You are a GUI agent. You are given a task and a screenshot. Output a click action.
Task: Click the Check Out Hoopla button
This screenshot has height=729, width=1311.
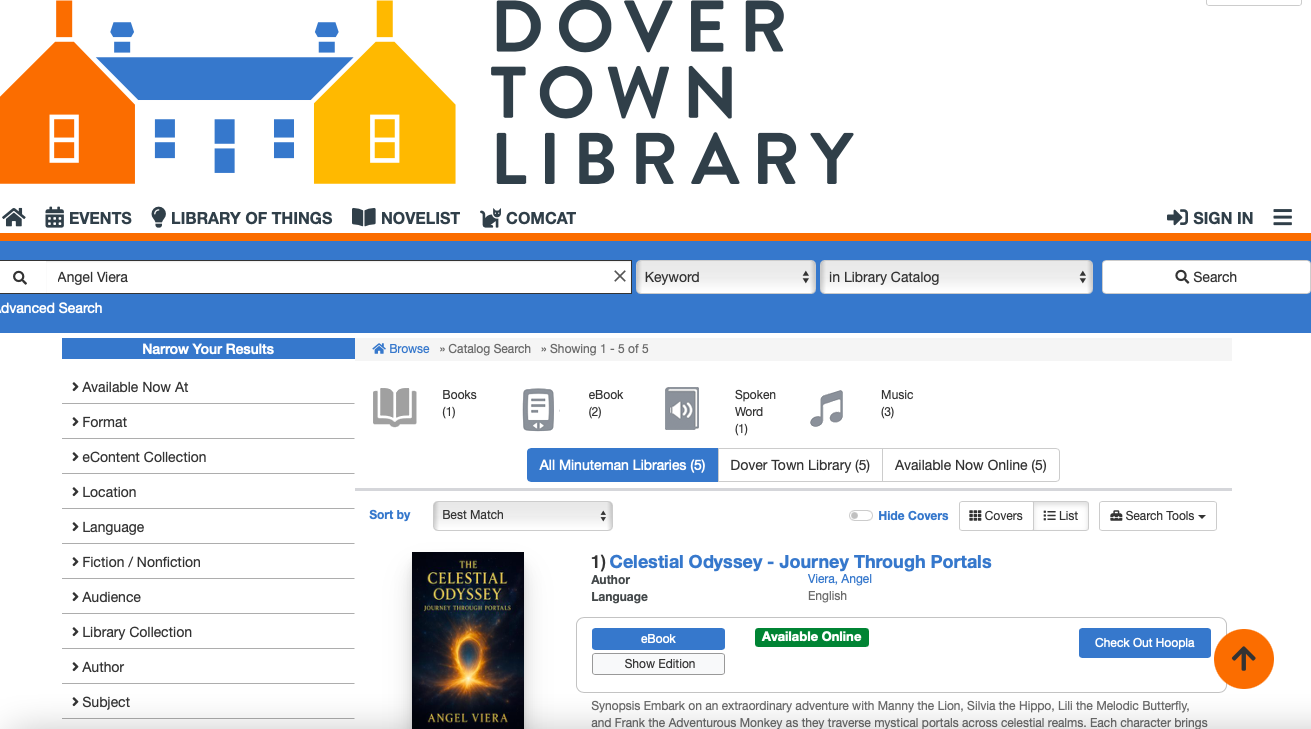[1144, 643]
